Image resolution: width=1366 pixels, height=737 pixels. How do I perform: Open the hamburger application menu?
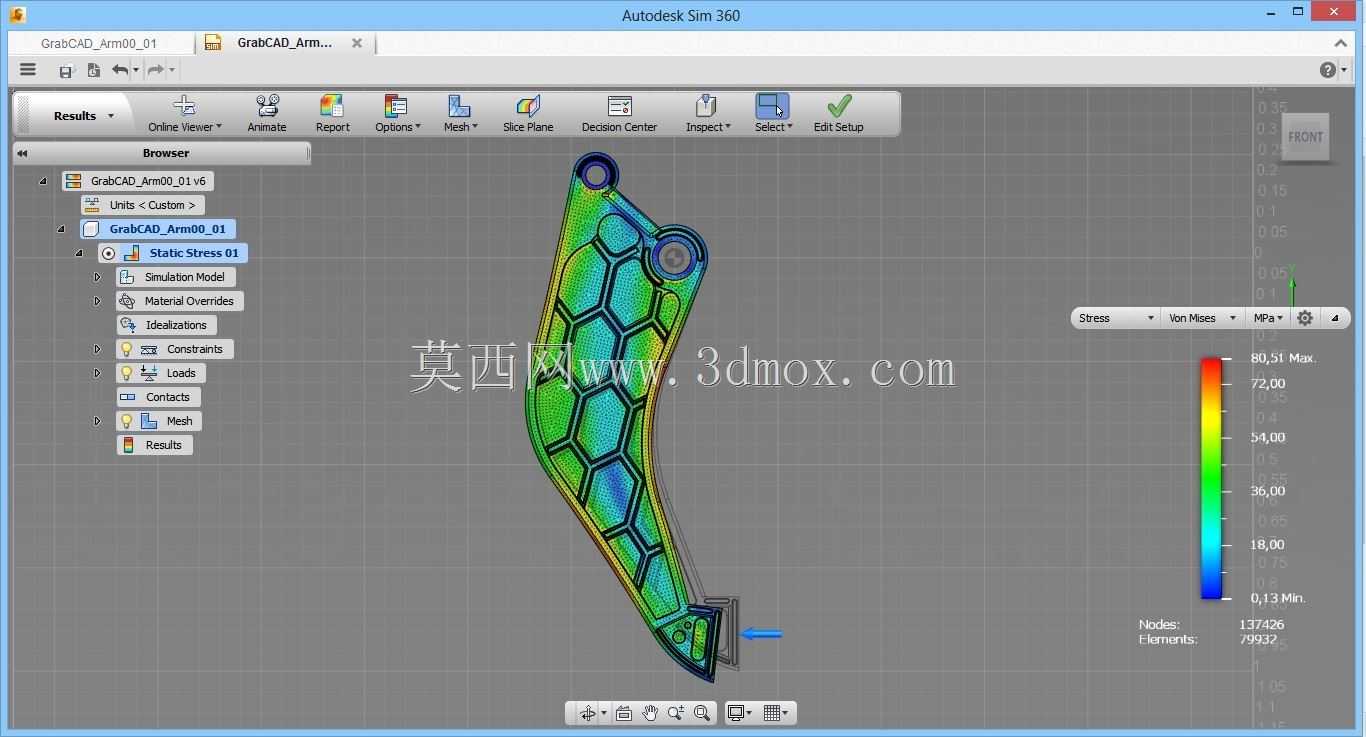(x=28, y=70)
